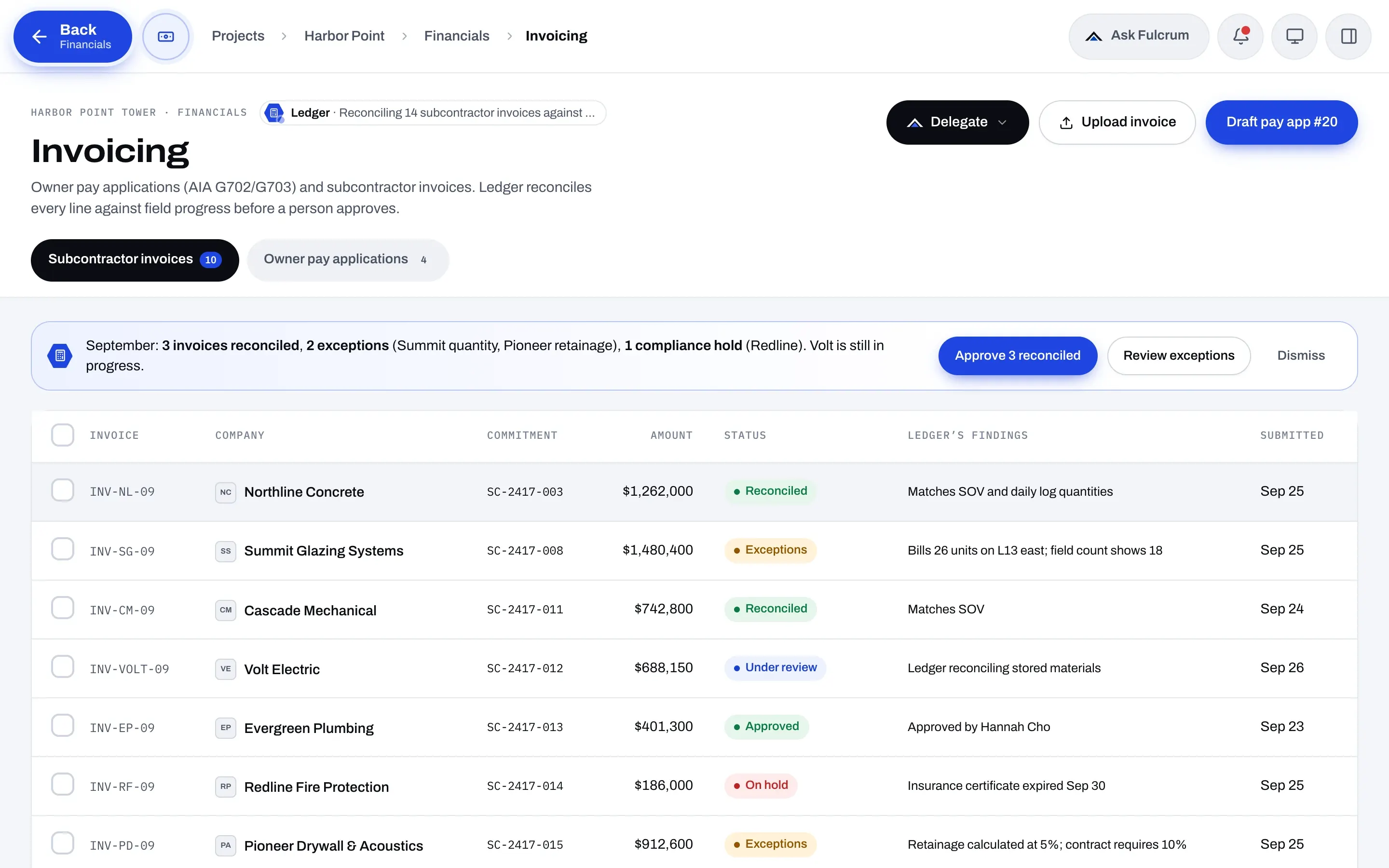Click the PA badge for Pioneer Drywall
This screenshot has width=1389, height=868.
[226, 845]
